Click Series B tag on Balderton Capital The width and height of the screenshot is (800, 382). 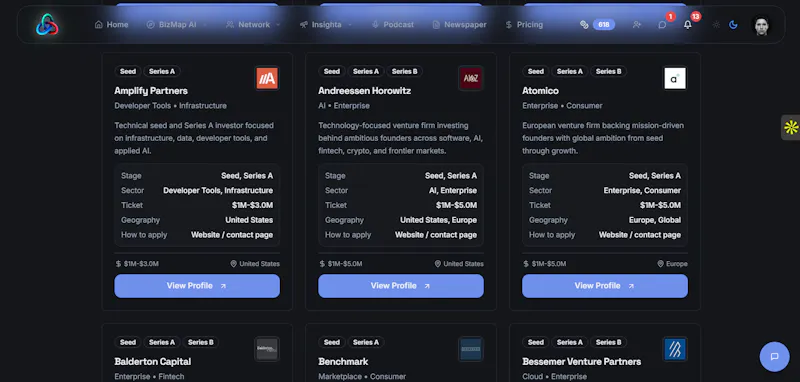pos(201,342)
